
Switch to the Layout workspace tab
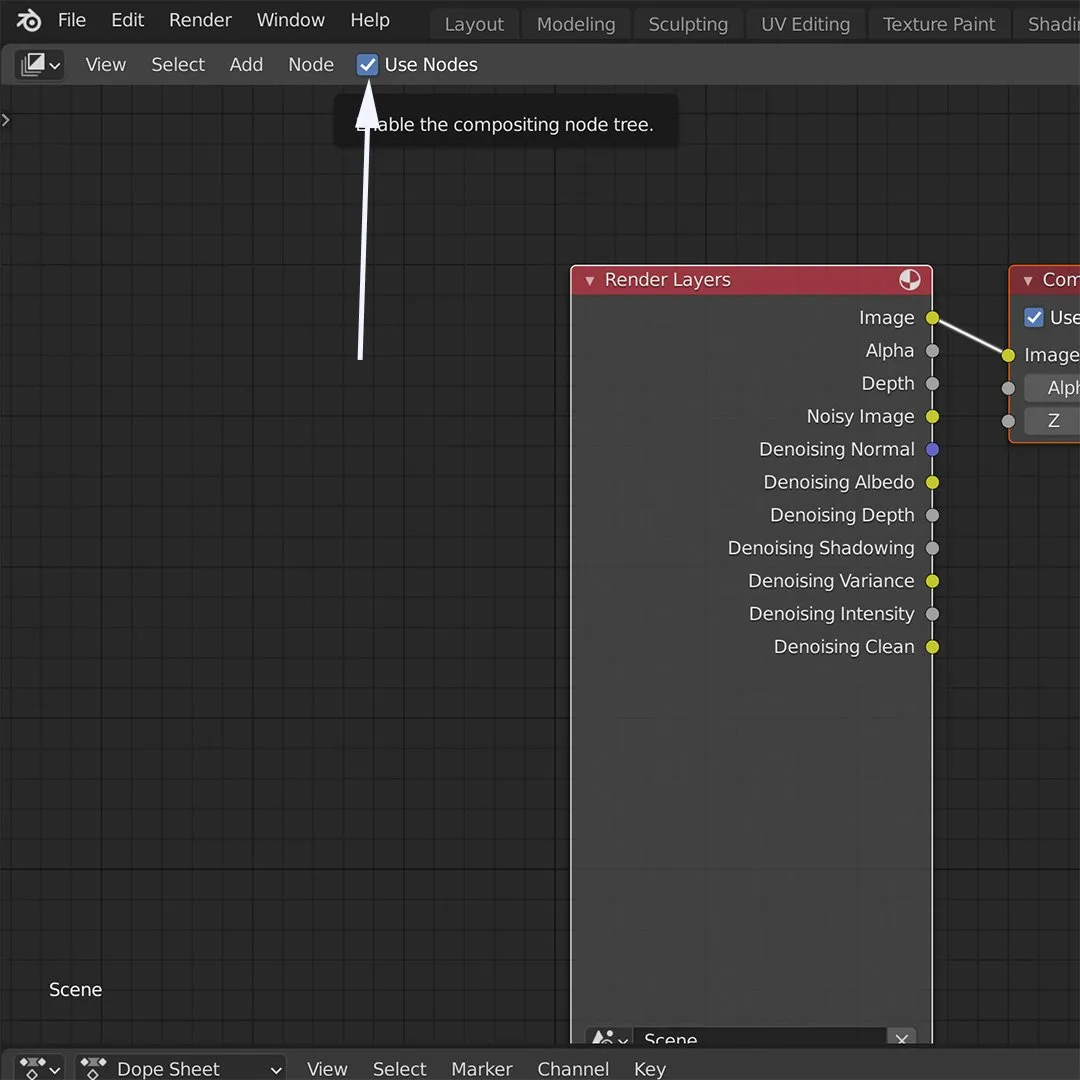(x=474, y=24)
